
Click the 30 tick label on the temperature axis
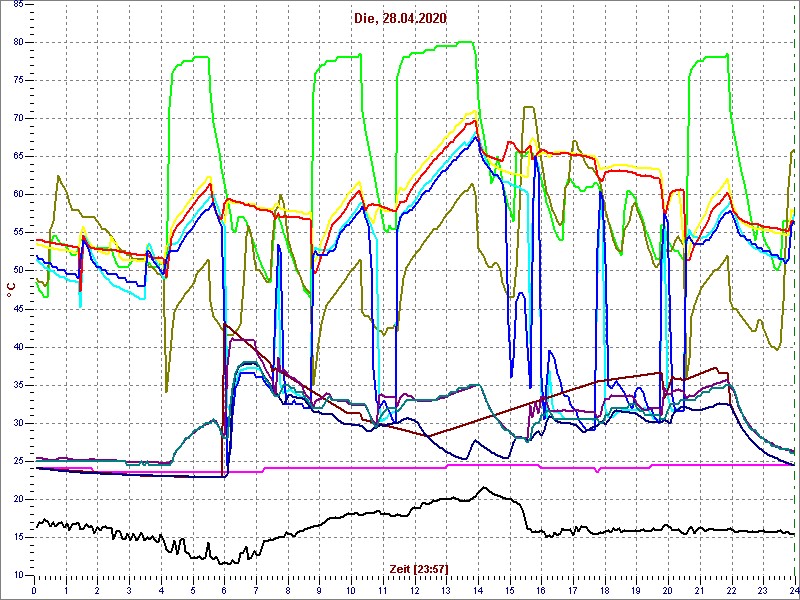pos(17,423)
